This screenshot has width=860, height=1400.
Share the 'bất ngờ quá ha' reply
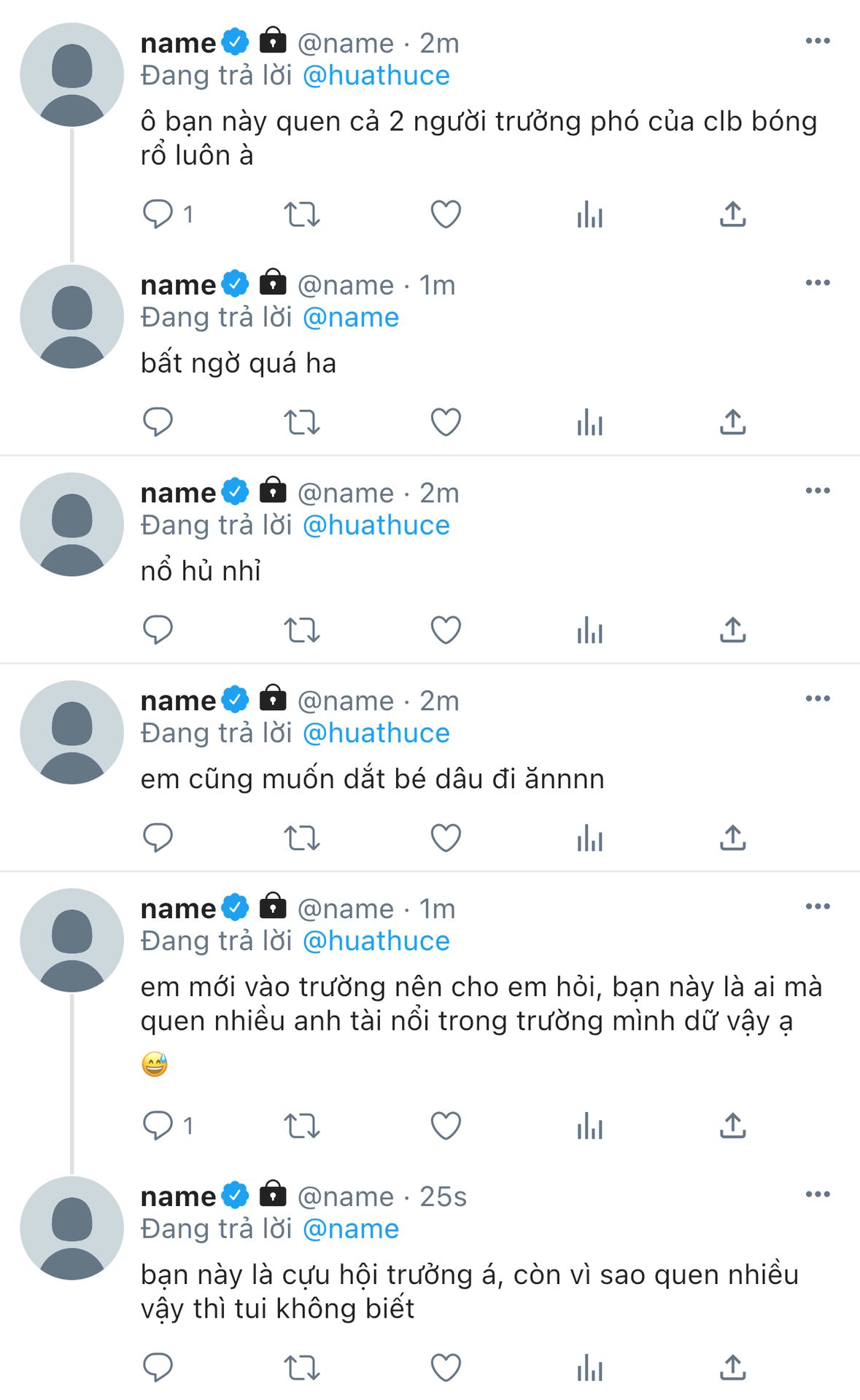tap(732, 422)
